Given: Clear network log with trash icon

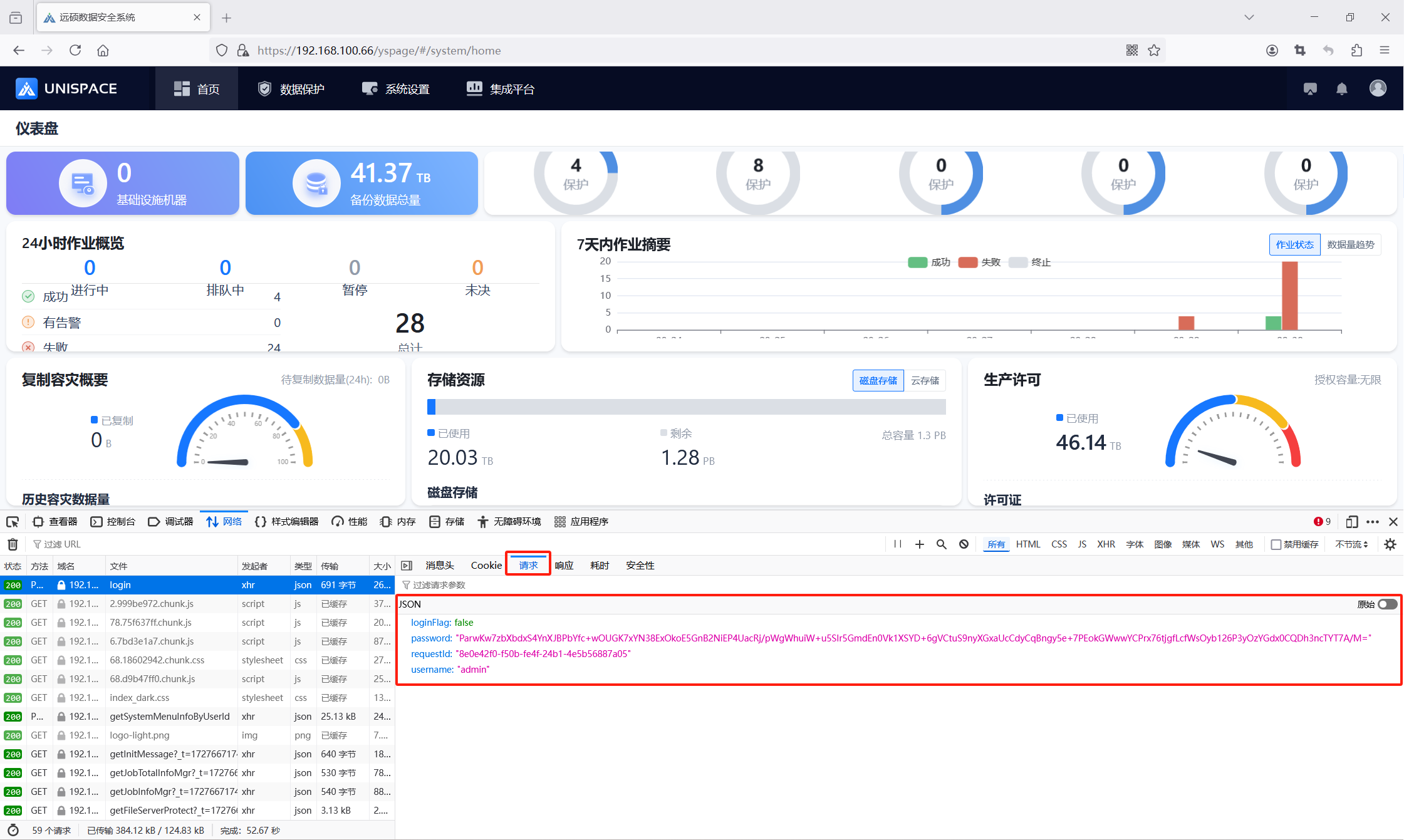Looking at the screenshot, I should [13, 544].
